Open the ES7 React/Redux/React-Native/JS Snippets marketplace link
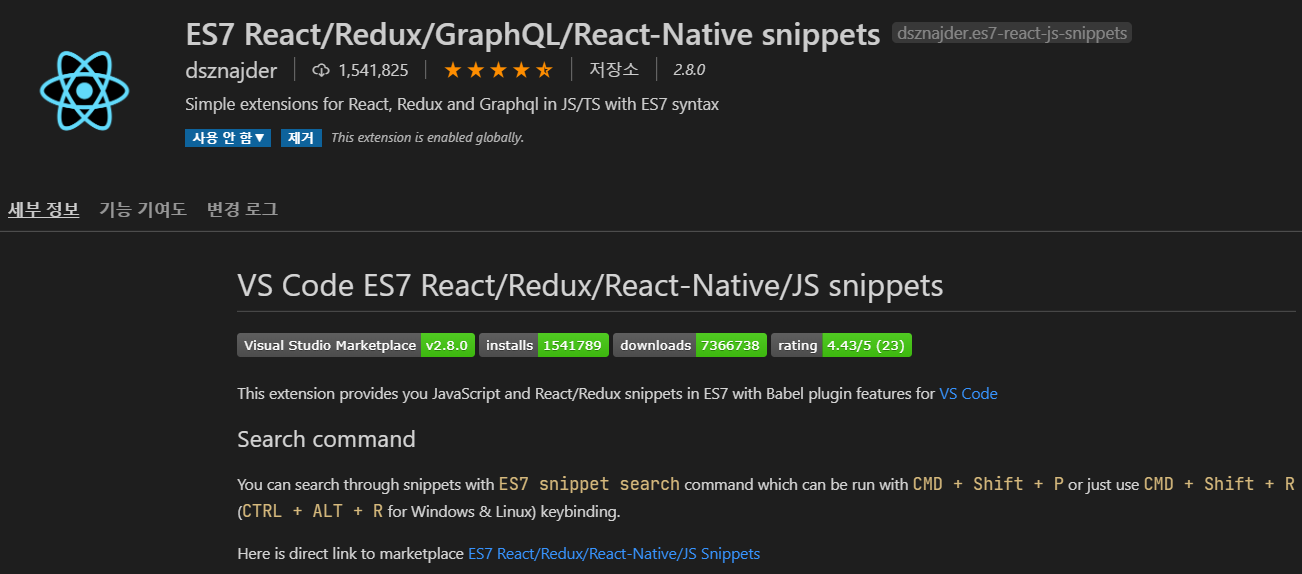 tap(614, 553)
